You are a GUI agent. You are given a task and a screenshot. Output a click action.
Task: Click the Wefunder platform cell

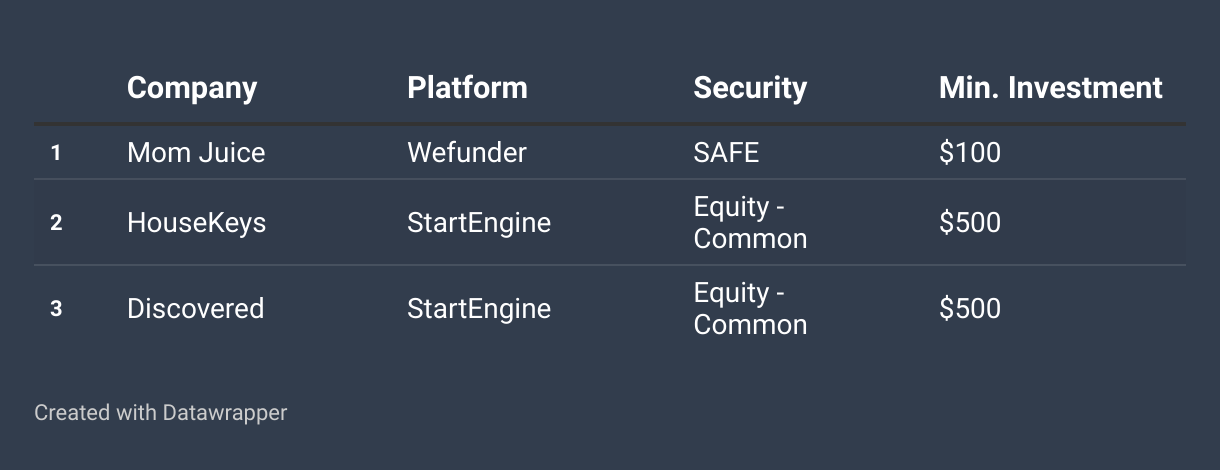pyautogui.click(x=467, y=152)
